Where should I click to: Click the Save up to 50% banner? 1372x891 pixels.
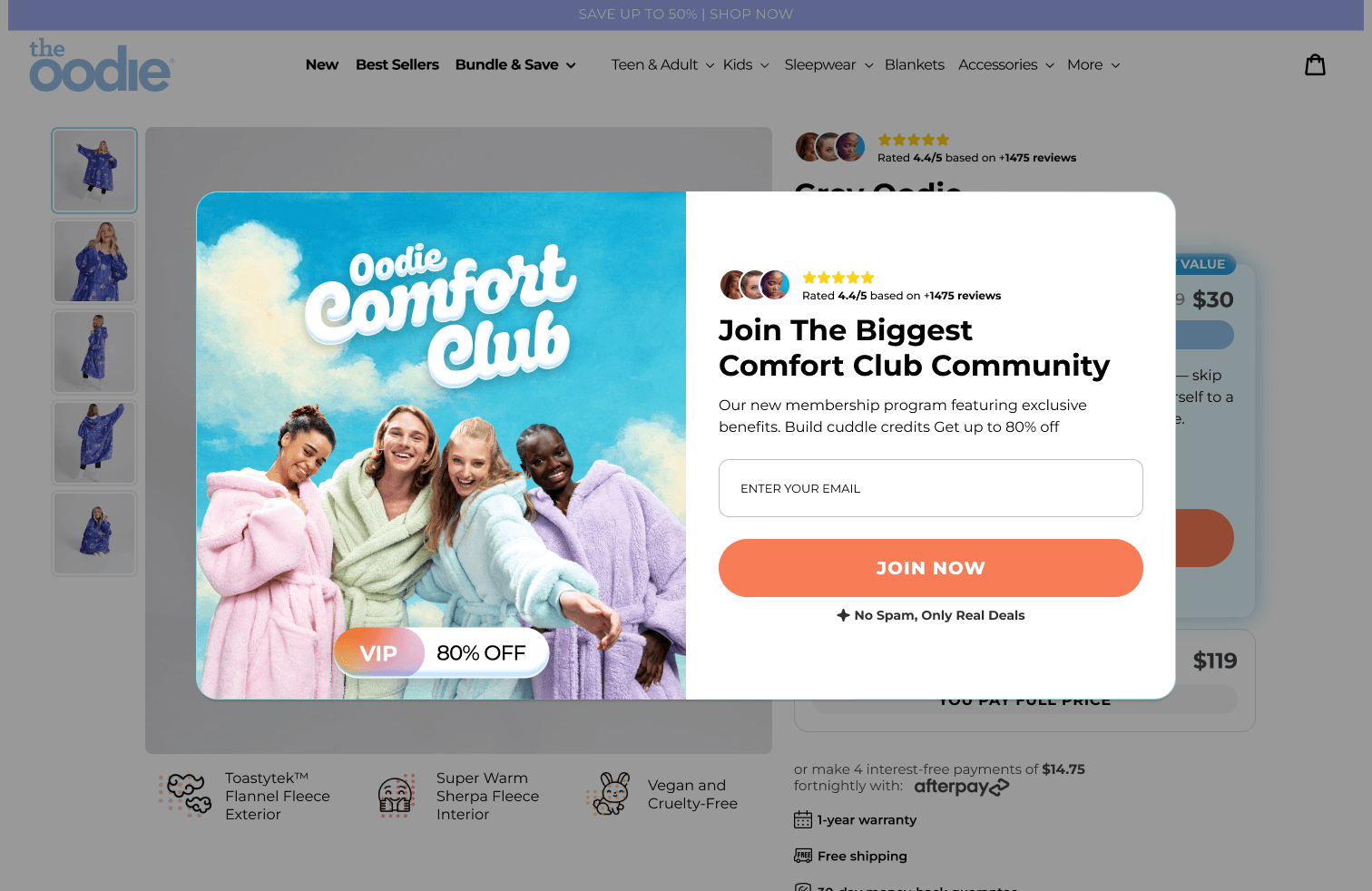[x=686, y=15]
